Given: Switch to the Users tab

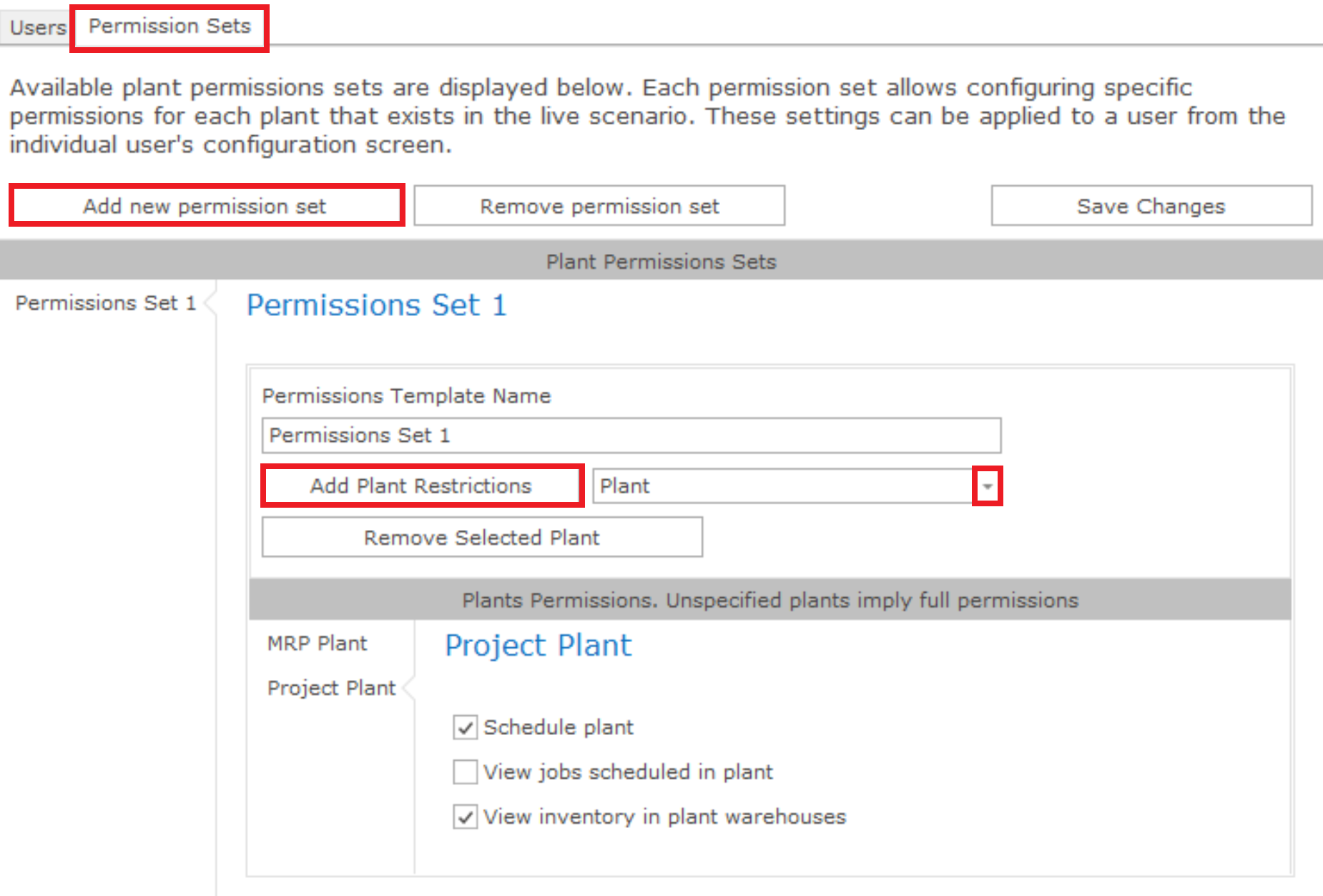Looking at the screenshot, I should [37, 28].
